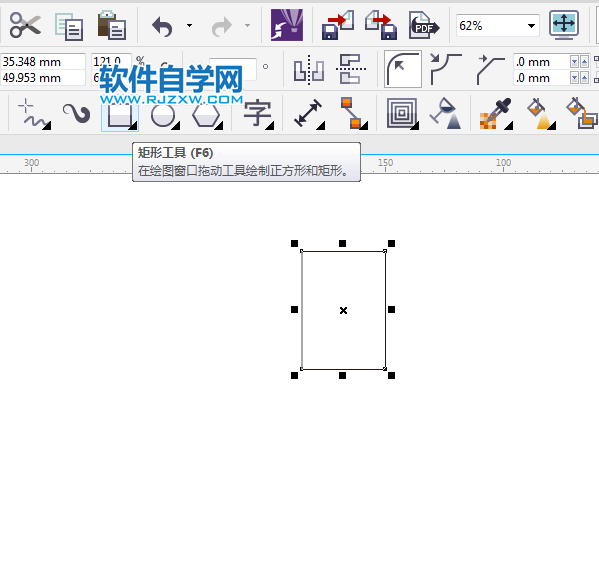The width and height of the screenshot is (599, 561).
Task: Select the Text tool
Action: (258, 113)
